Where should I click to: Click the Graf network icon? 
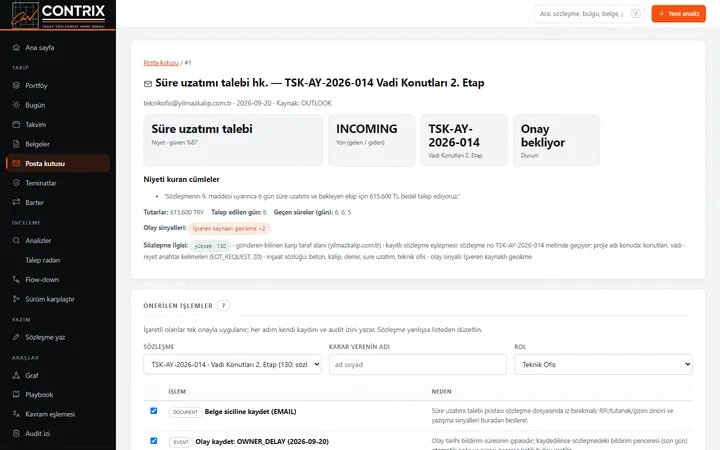point(16,375)
